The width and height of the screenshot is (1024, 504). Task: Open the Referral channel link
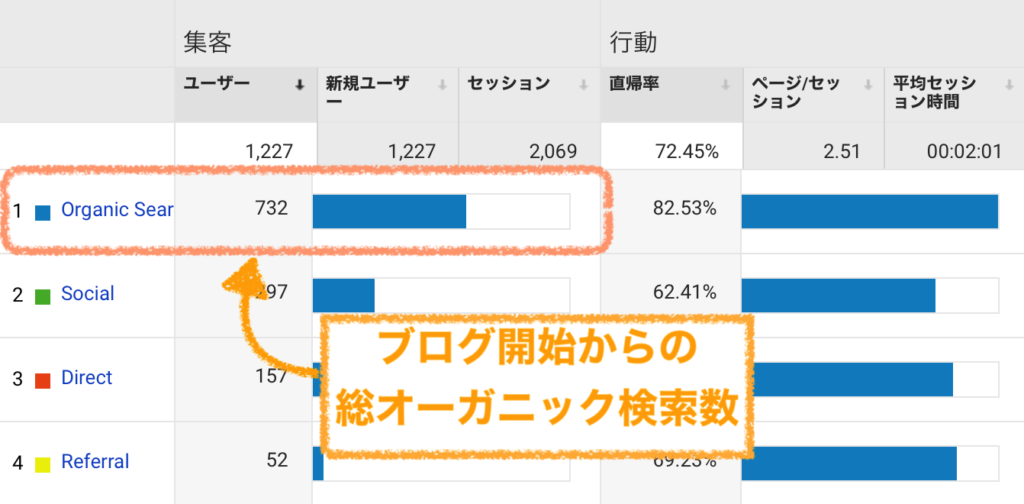[x=95, y=462]
